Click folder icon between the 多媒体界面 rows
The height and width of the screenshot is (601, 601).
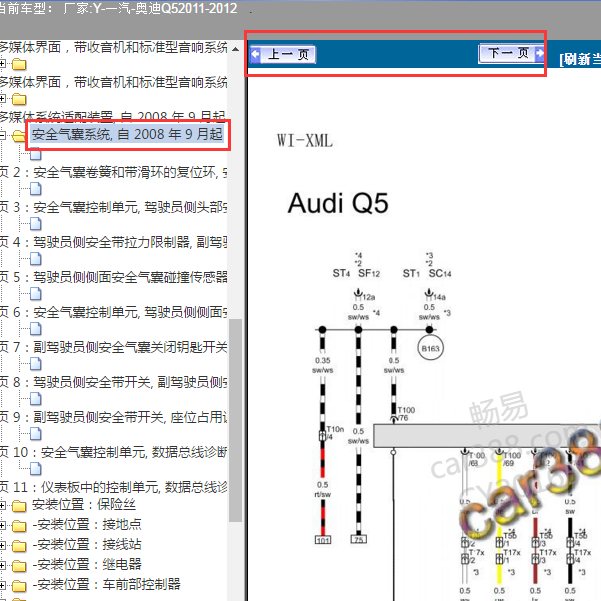[x=19, y=64]
